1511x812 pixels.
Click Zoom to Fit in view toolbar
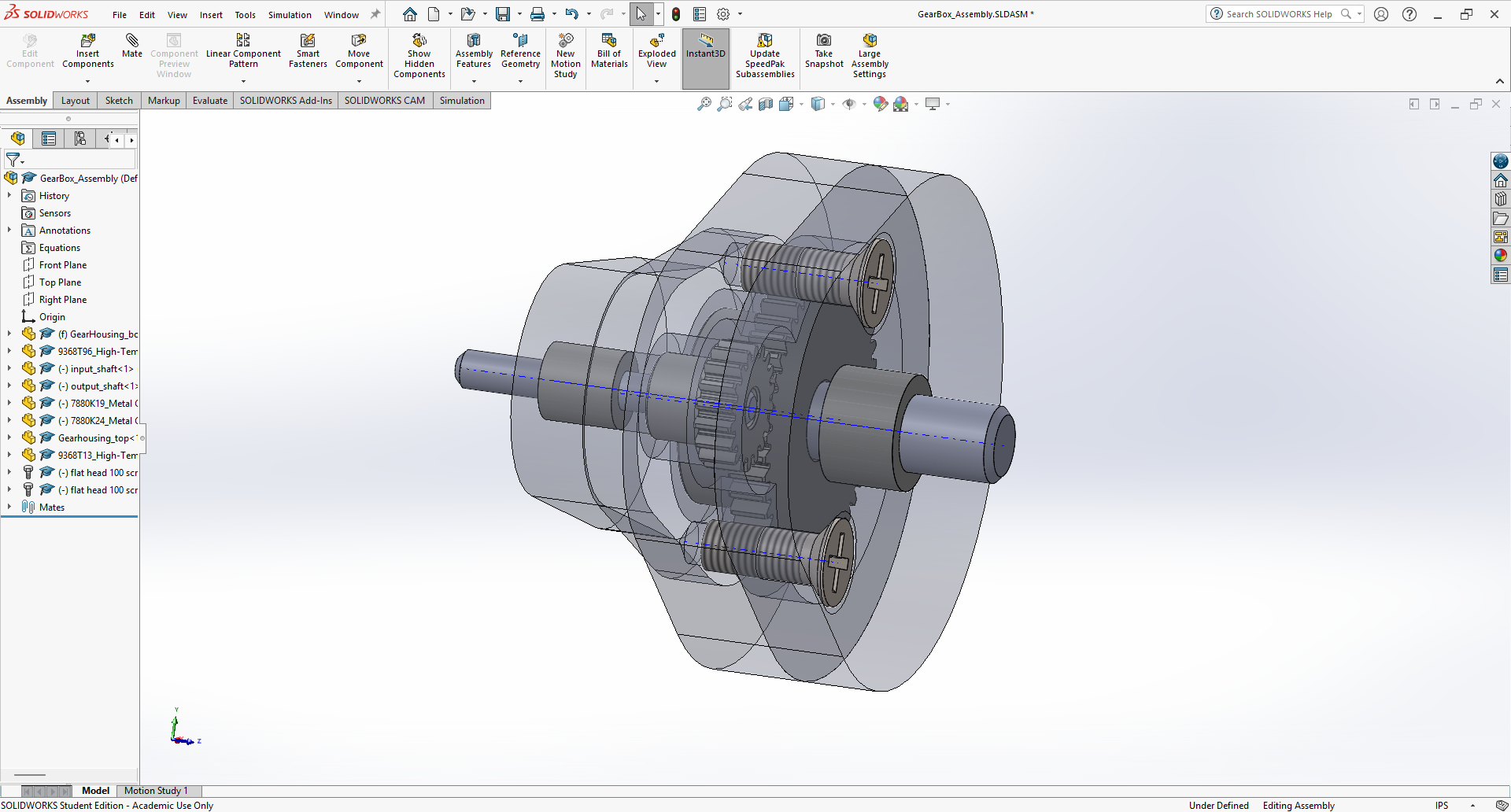(704, 104)
